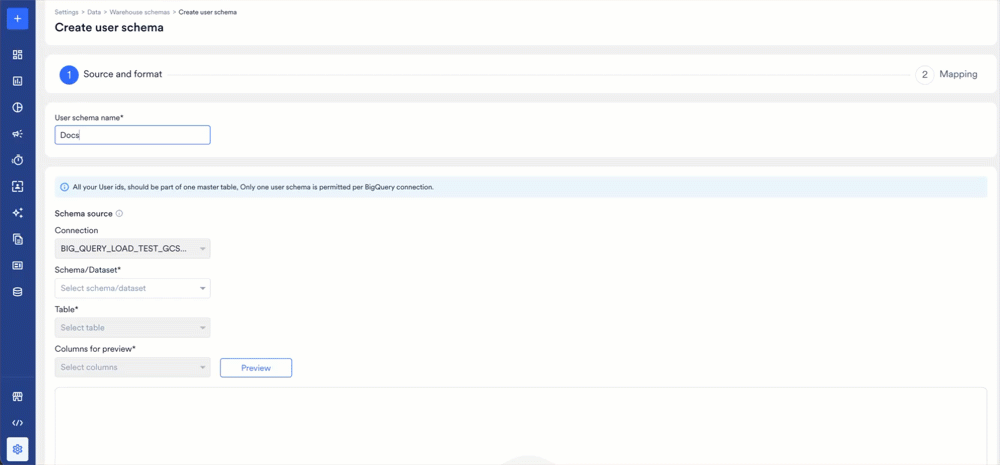Image resolution: width=1000 pixels, height=465 pixels.
Task: Open the bar chart analytics icon in sidebar
Action: (x=17, y=81)
